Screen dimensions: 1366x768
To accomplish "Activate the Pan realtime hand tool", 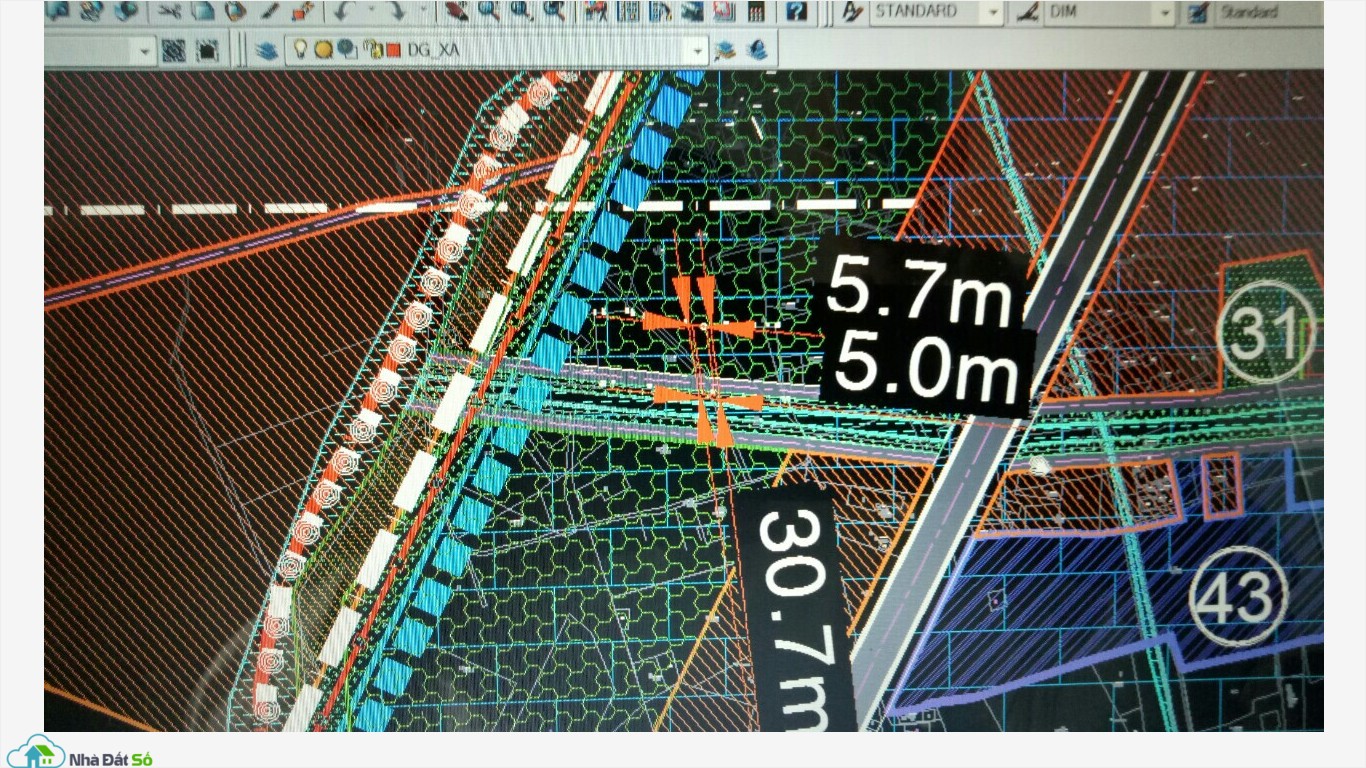I will (456, 11).
